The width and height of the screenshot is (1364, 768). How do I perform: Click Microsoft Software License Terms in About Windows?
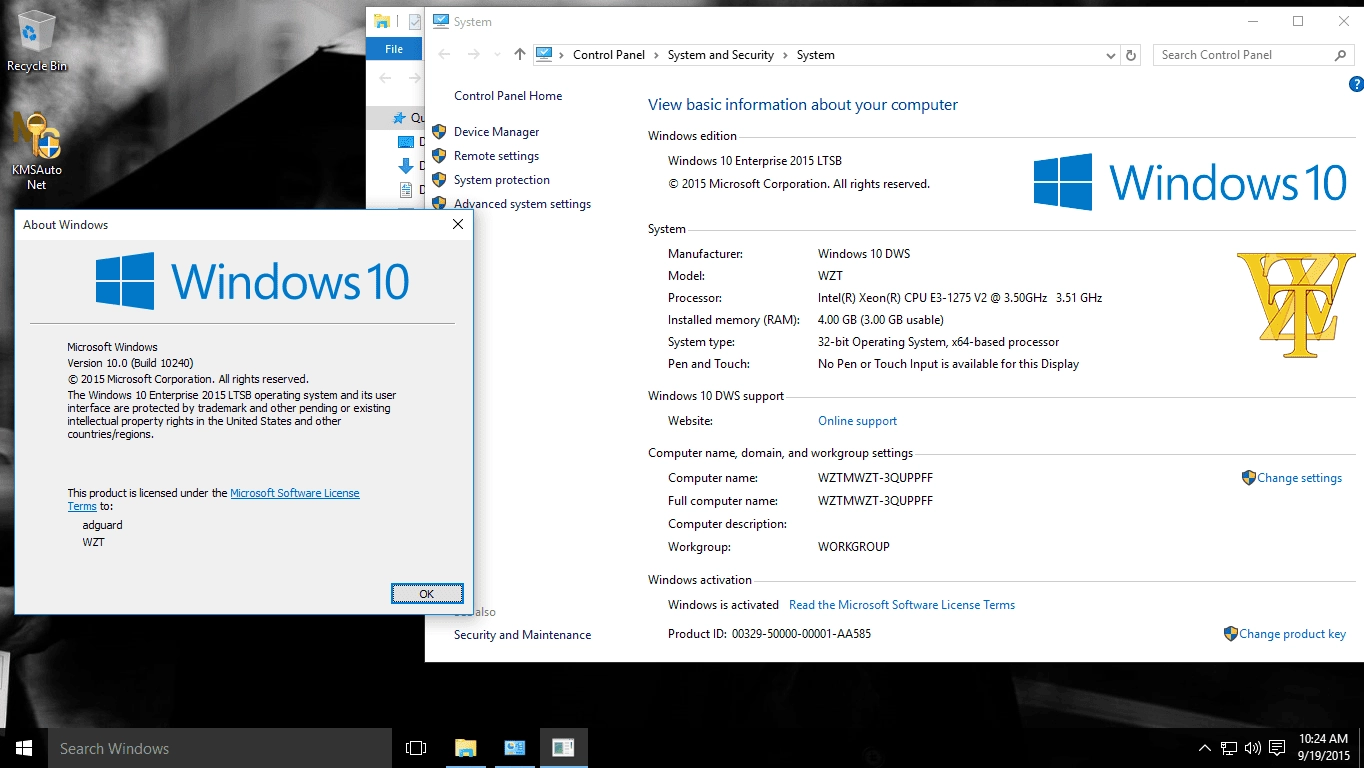tap(294, 493)
